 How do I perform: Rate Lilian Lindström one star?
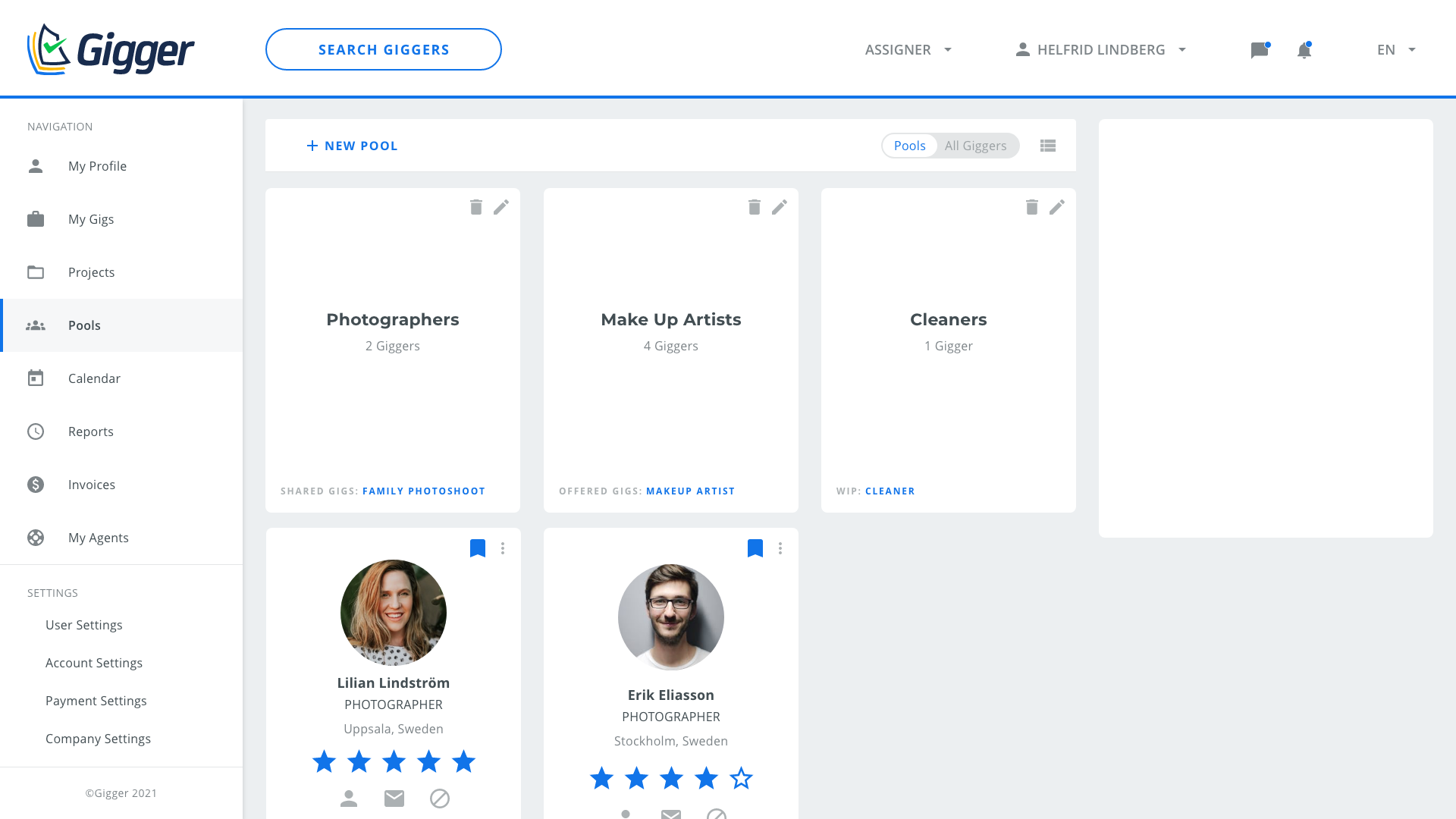pyautogui.click(x=324, y=761)
